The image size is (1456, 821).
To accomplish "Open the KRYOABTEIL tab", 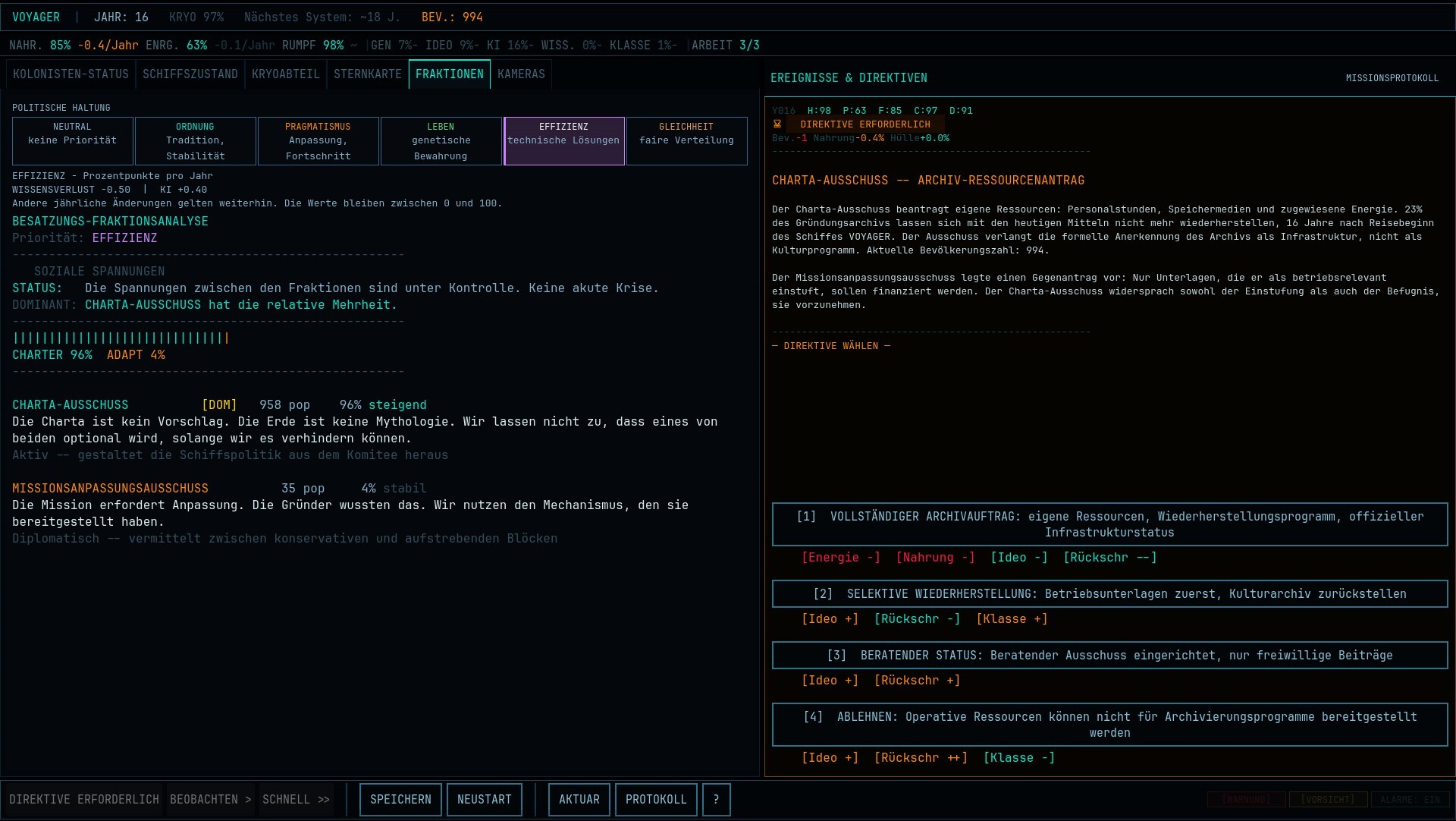I will click(x=286, y=74).
